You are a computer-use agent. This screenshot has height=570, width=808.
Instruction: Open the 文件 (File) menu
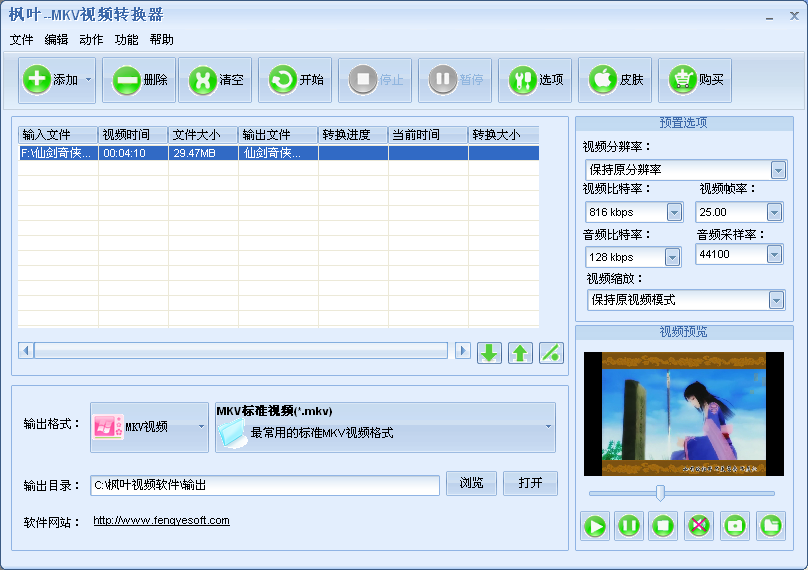21,40
